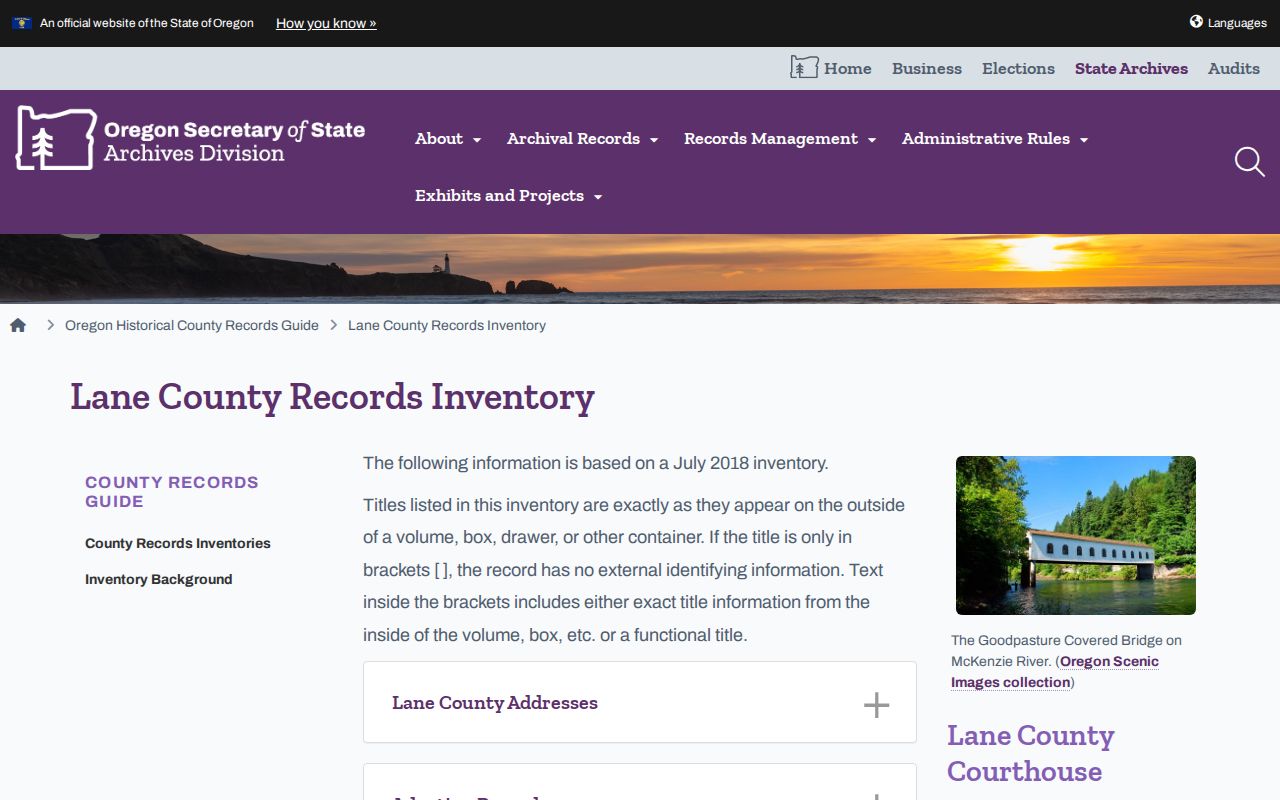Open the Records Management dropdown
The height and width of the screenshot is (800, 1280).
coord(780,139)
